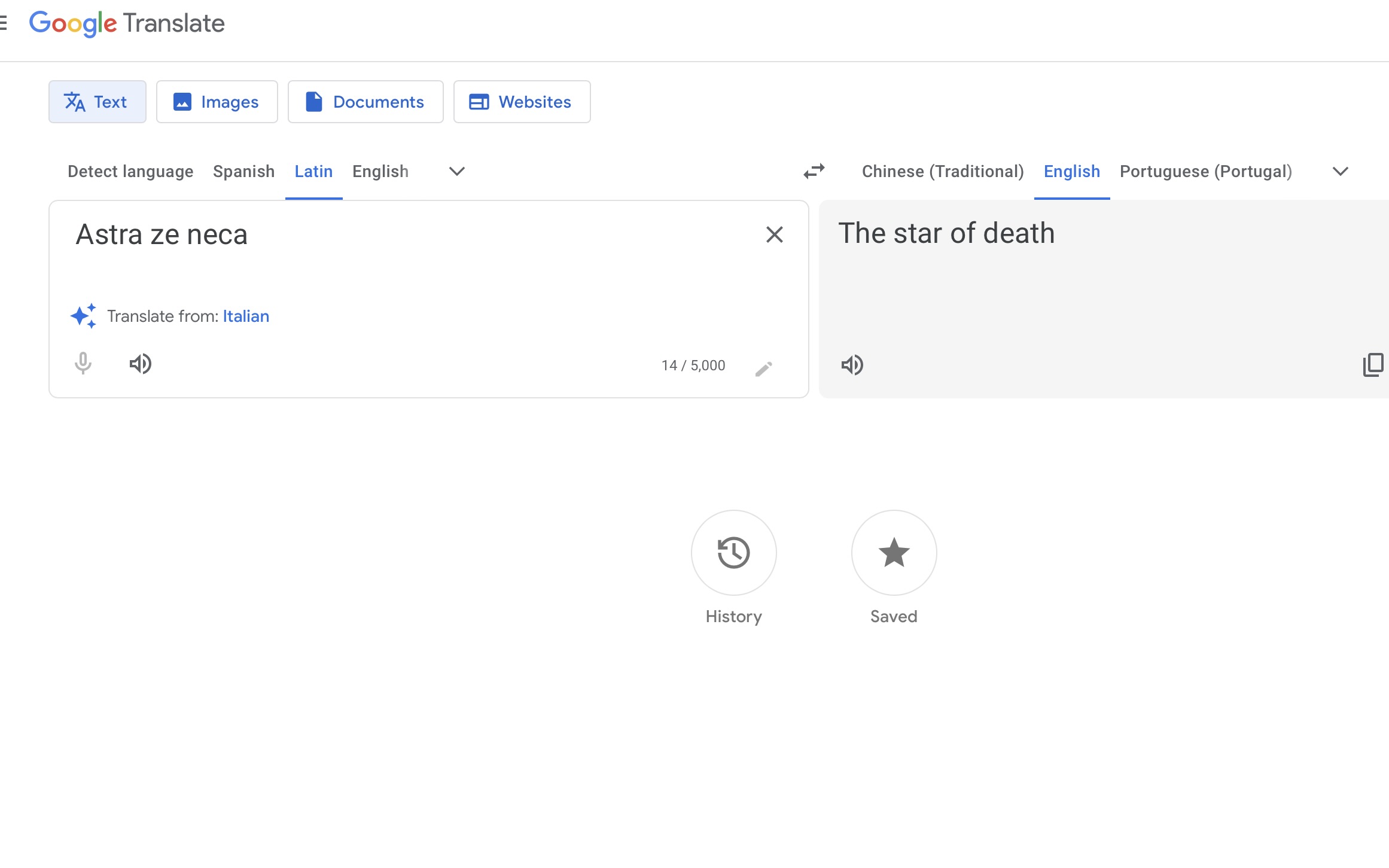This screenshot has width=1389, height=868.
Task: Open Saved translations star
Action: pos(894,553)
